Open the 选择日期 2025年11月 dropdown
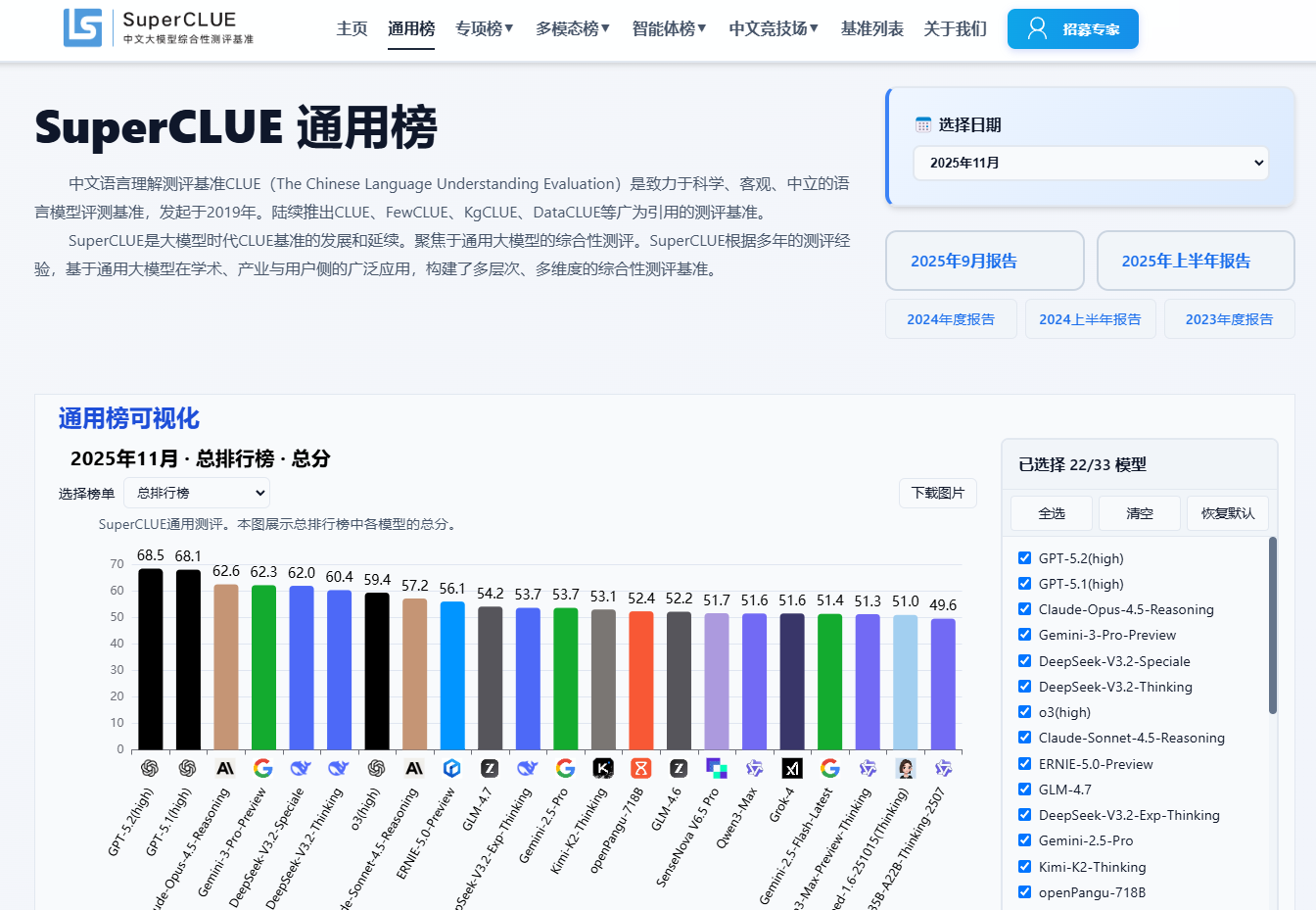 [1090, 163]
